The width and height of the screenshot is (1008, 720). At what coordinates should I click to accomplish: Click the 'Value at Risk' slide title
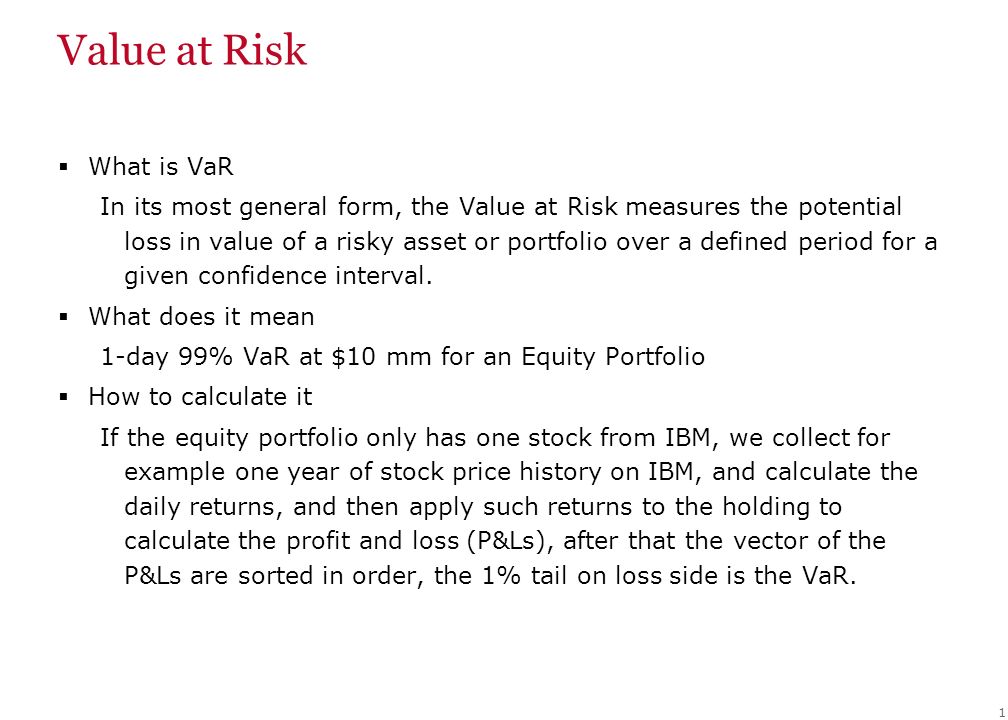[182, 50]
